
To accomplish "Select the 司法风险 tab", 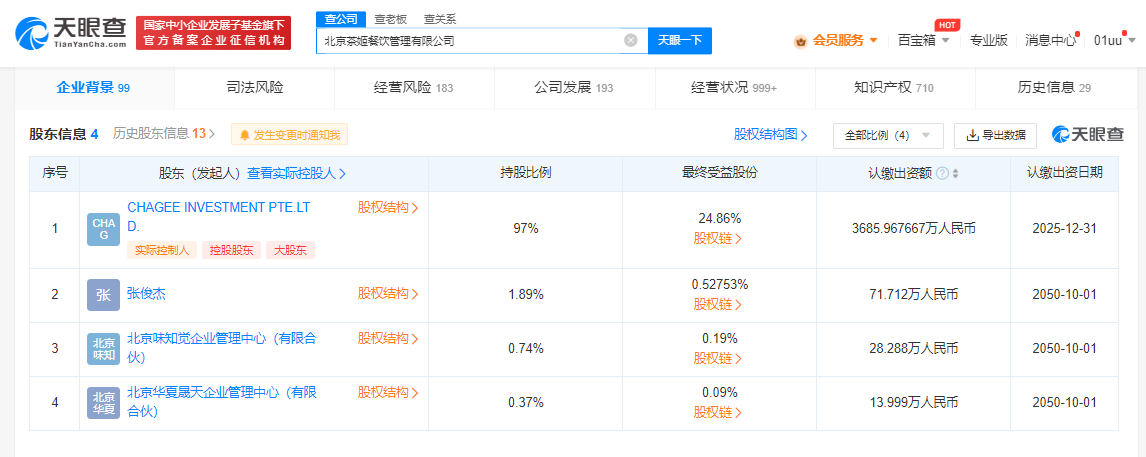I will coord(254,88).
